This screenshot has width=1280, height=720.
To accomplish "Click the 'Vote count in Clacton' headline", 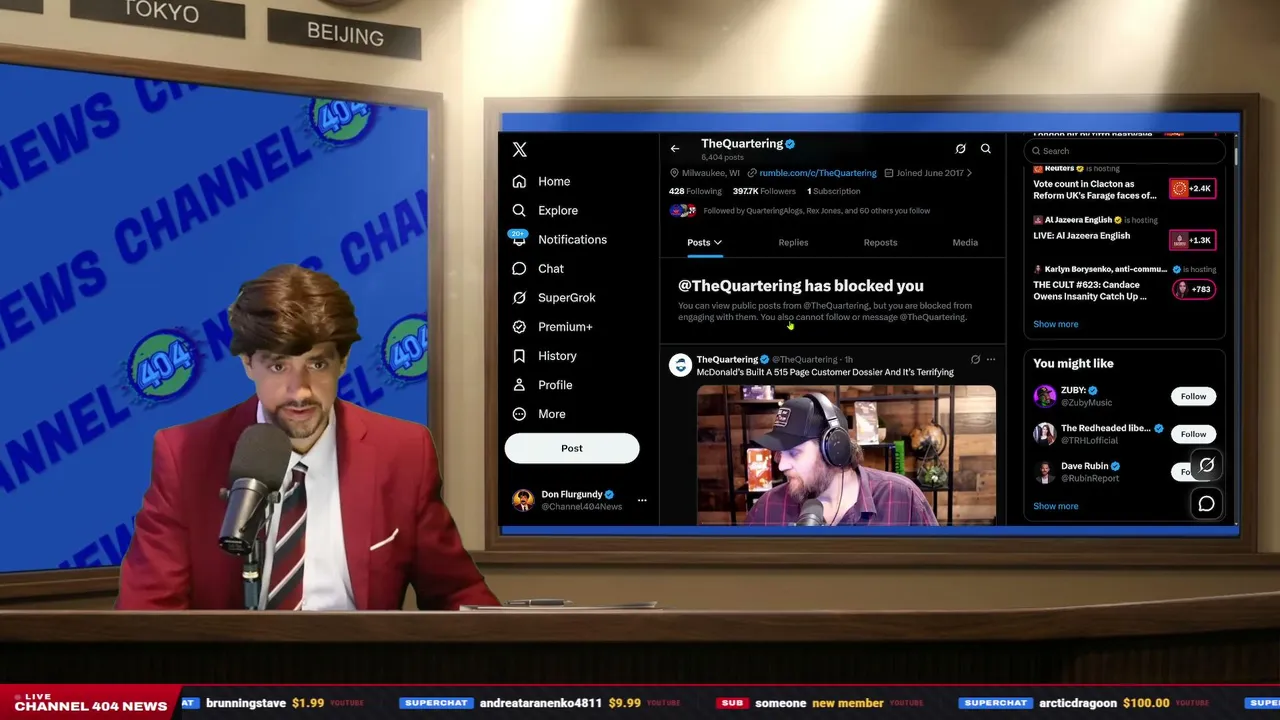I will [x=1094, y=190].
